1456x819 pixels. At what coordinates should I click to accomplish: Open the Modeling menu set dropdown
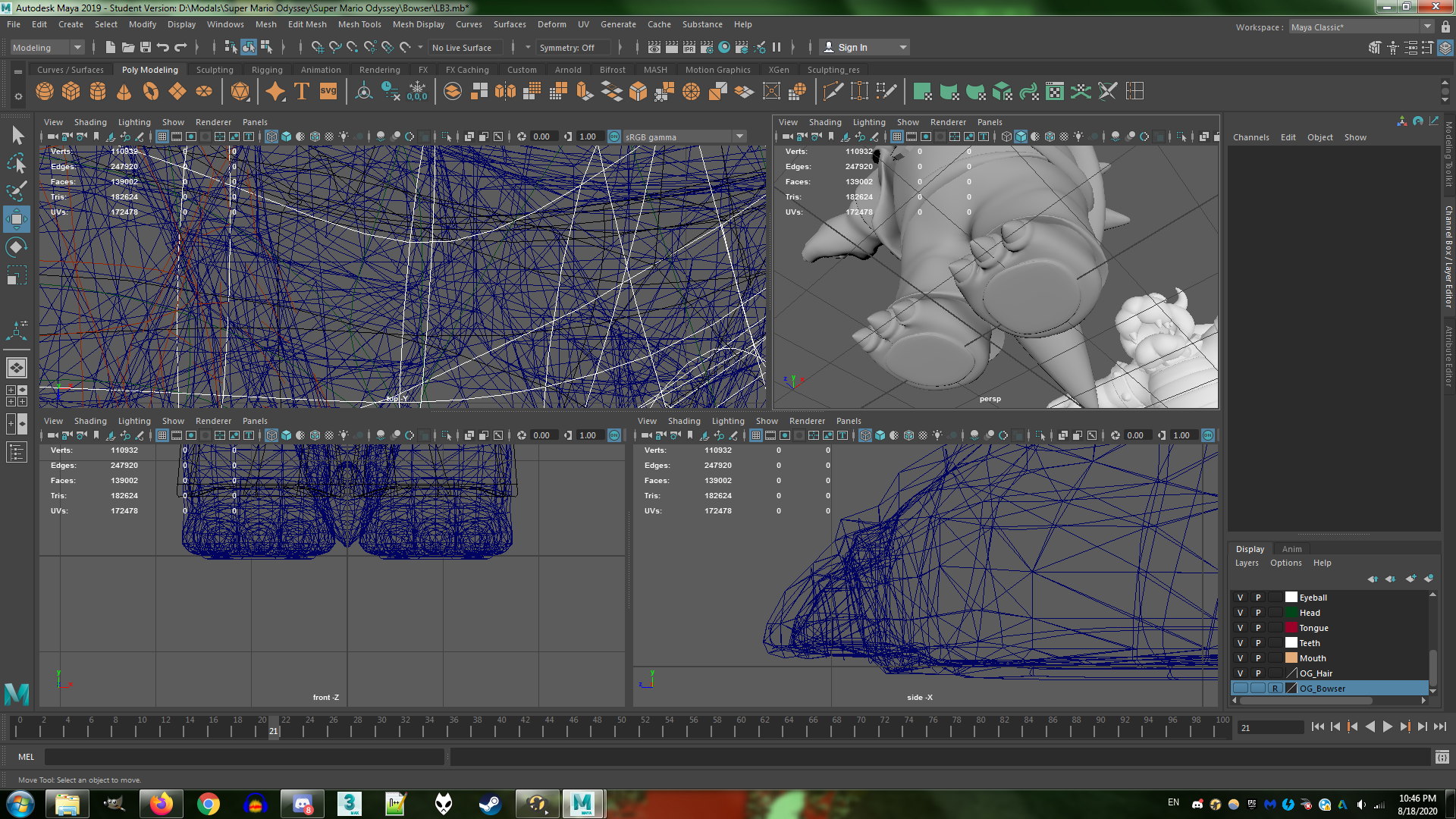click(47, 47)
